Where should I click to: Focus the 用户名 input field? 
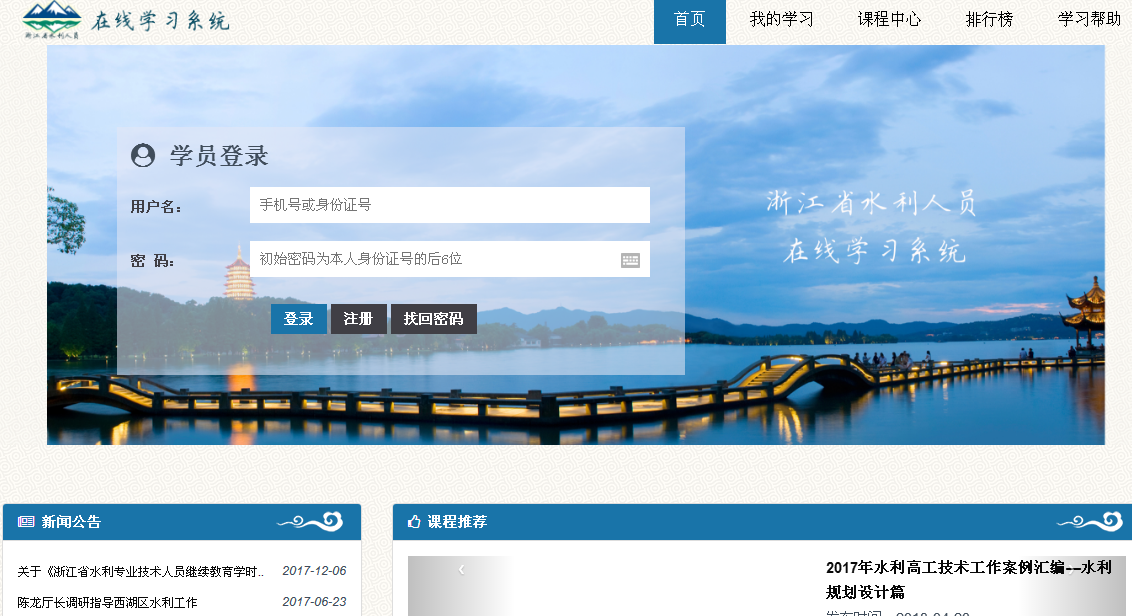(x=449, y=205)
